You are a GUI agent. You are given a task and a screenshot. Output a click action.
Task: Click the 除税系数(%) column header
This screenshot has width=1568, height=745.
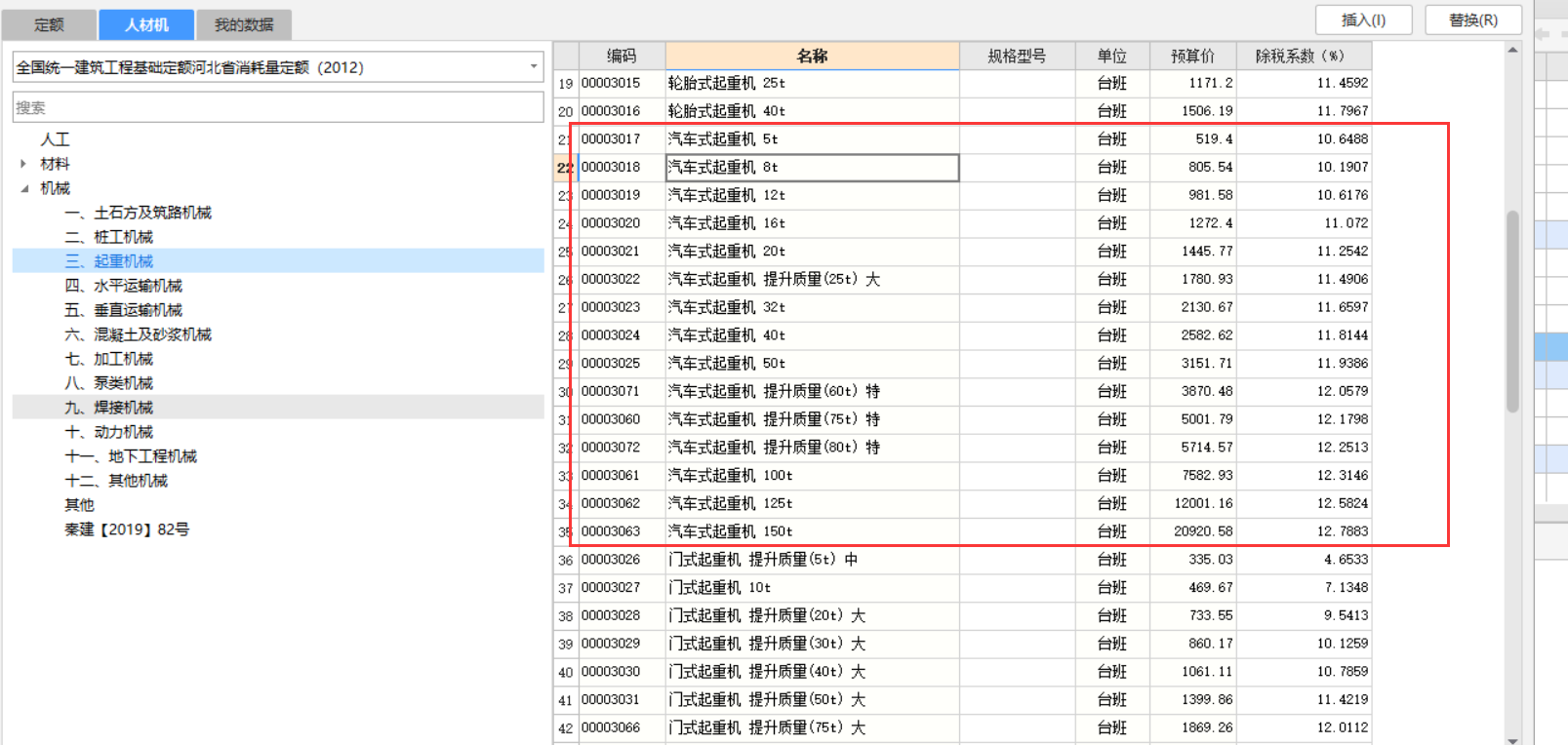pos(1304,56)
